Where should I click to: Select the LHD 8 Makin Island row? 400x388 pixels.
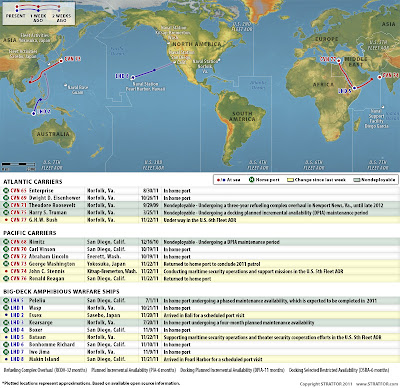[x=200, y=359]
